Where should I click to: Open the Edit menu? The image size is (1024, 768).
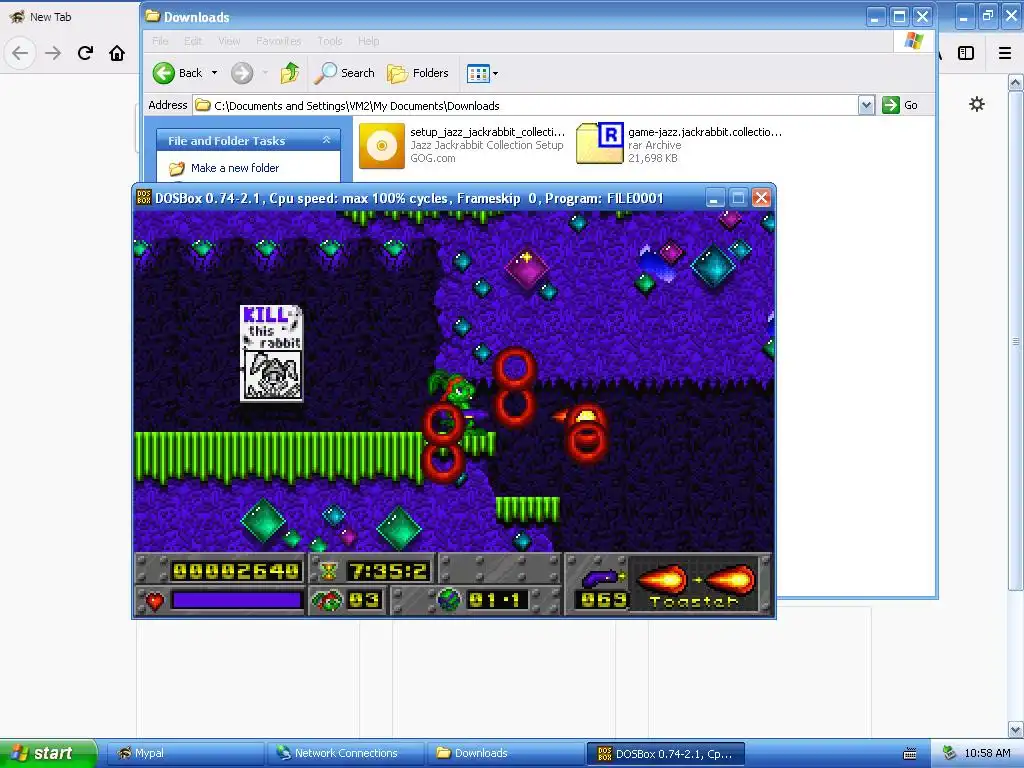[193, 41]
